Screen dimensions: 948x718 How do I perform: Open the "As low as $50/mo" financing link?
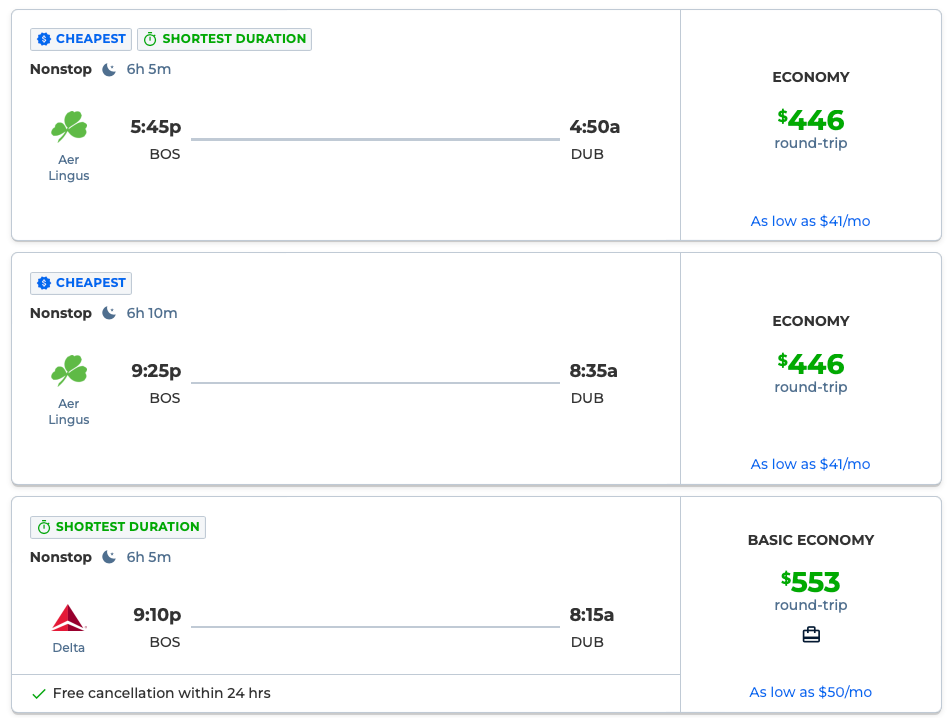point(810,692)
